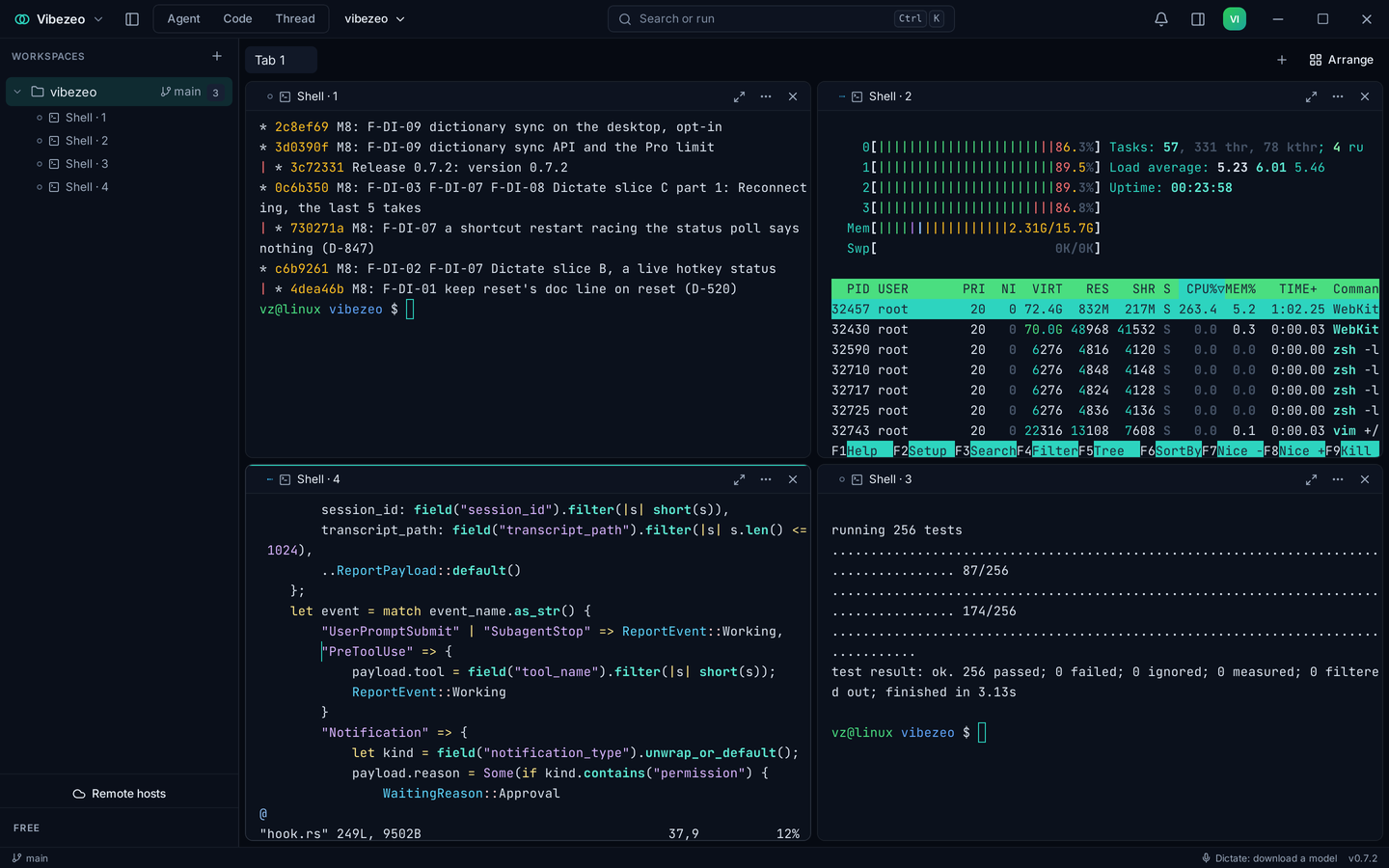1389x868 pixels.
Task: Open the Shell · 3 more options menu
Action: click(1338, 479)
